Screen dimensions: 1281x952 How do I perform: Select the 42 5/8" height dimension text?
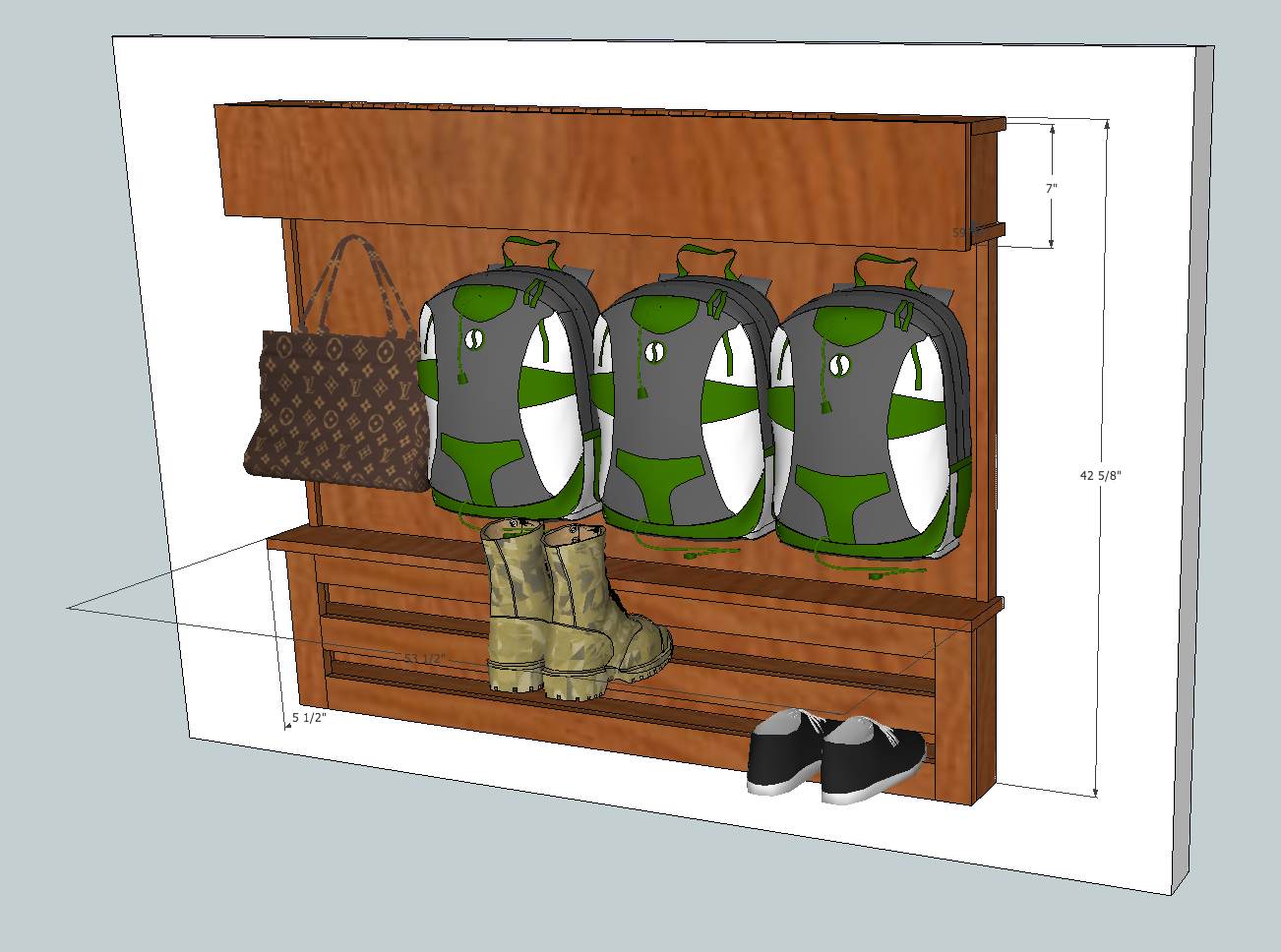[1100, 475]
